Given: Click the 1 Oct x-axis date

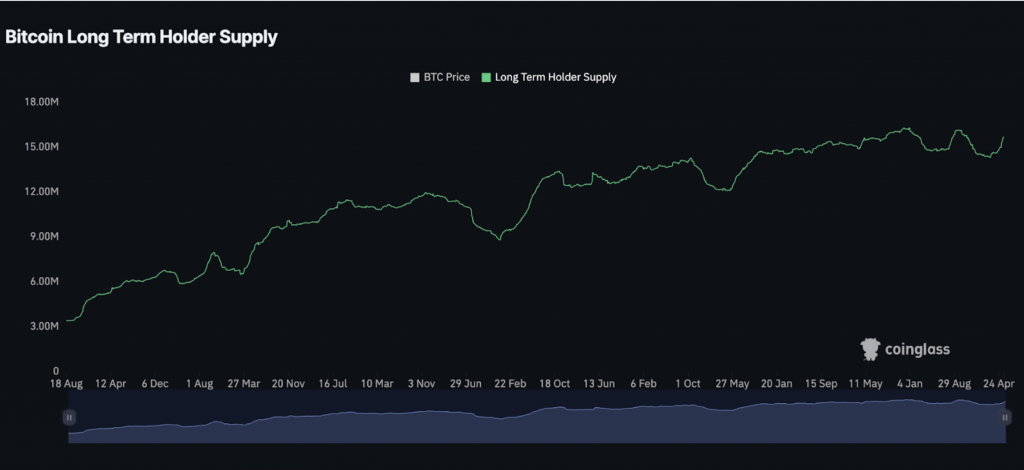Looking at the screenshot, I should [687, 384].
